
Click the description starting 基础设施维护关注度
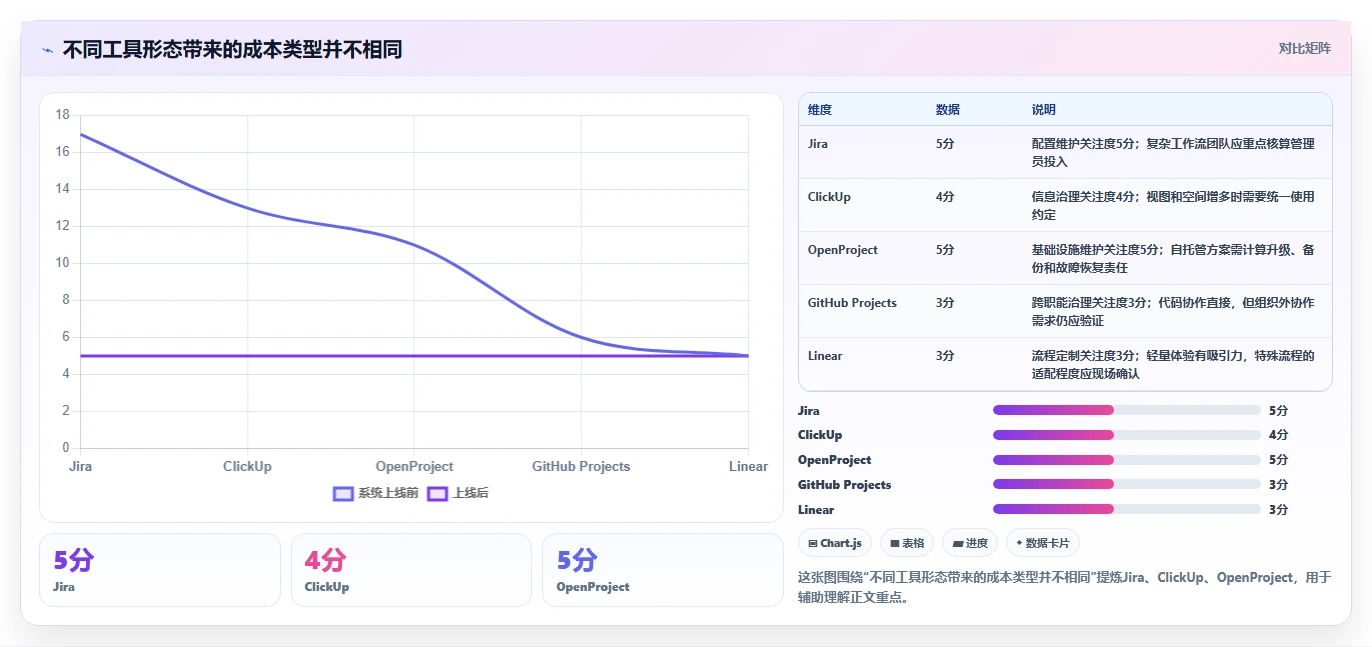click(1174, 258)
